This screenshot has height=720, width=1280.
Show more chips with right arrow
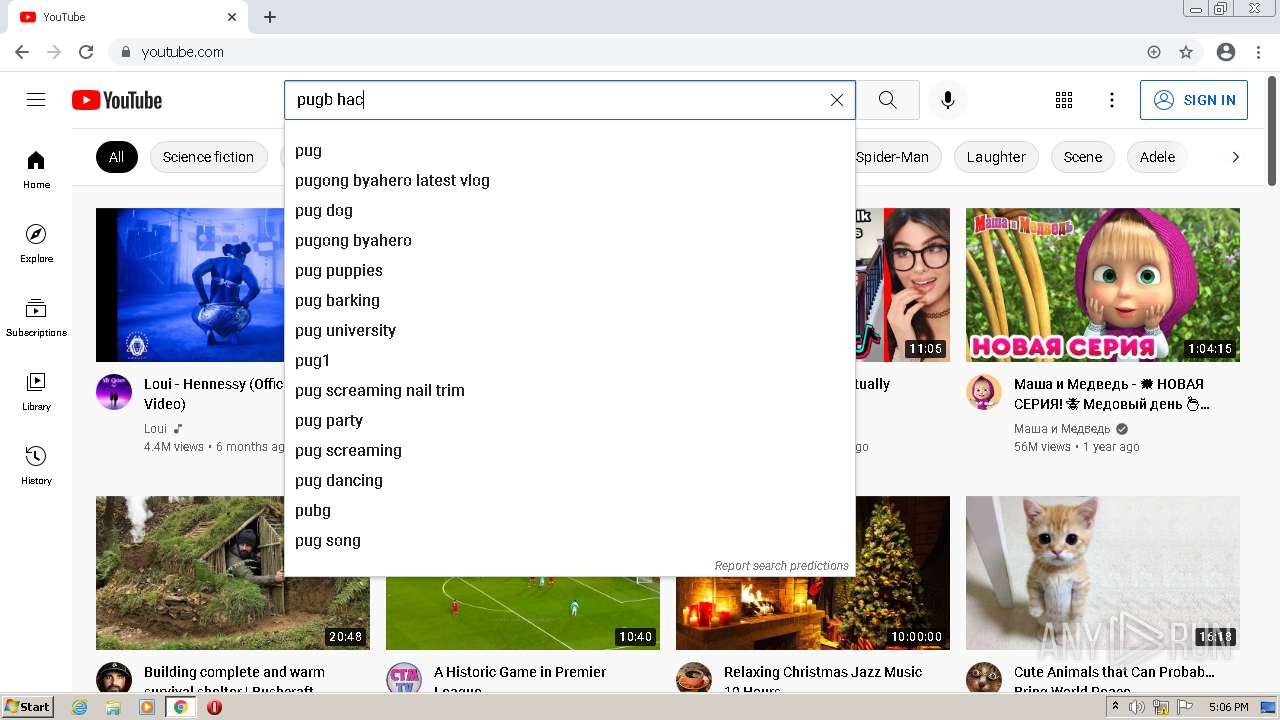1235,157
